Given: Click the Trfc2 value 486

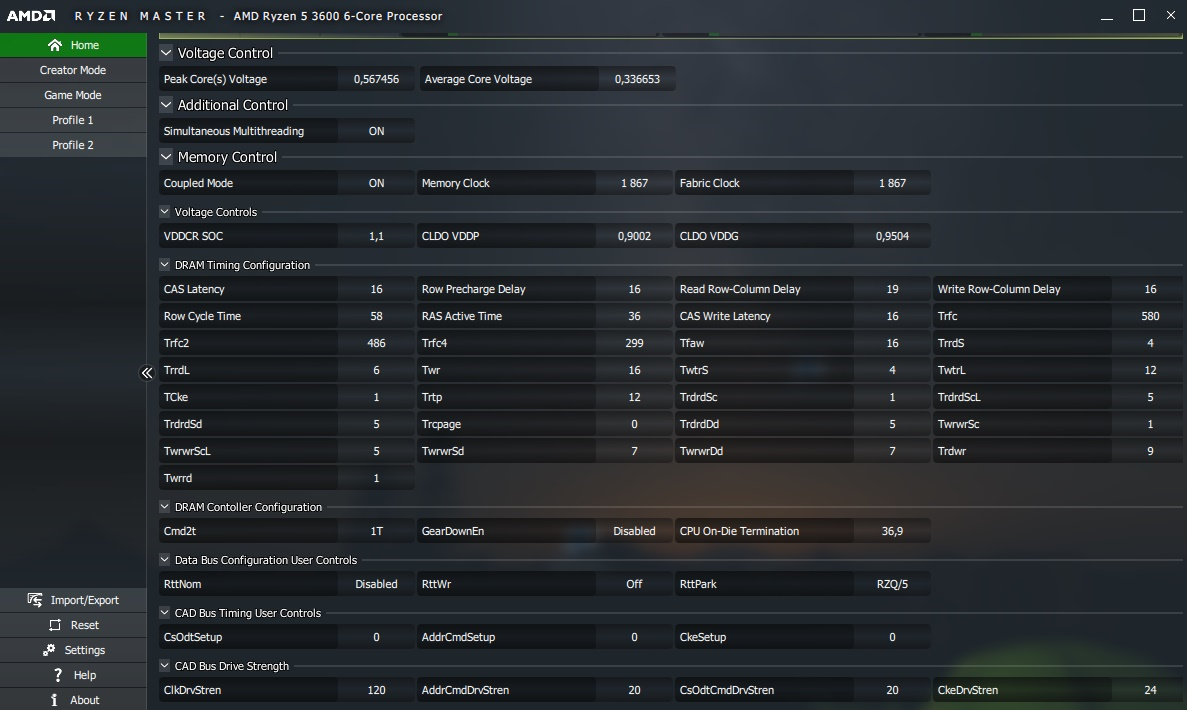Looking at the screenshot, I should coord(376,343).
